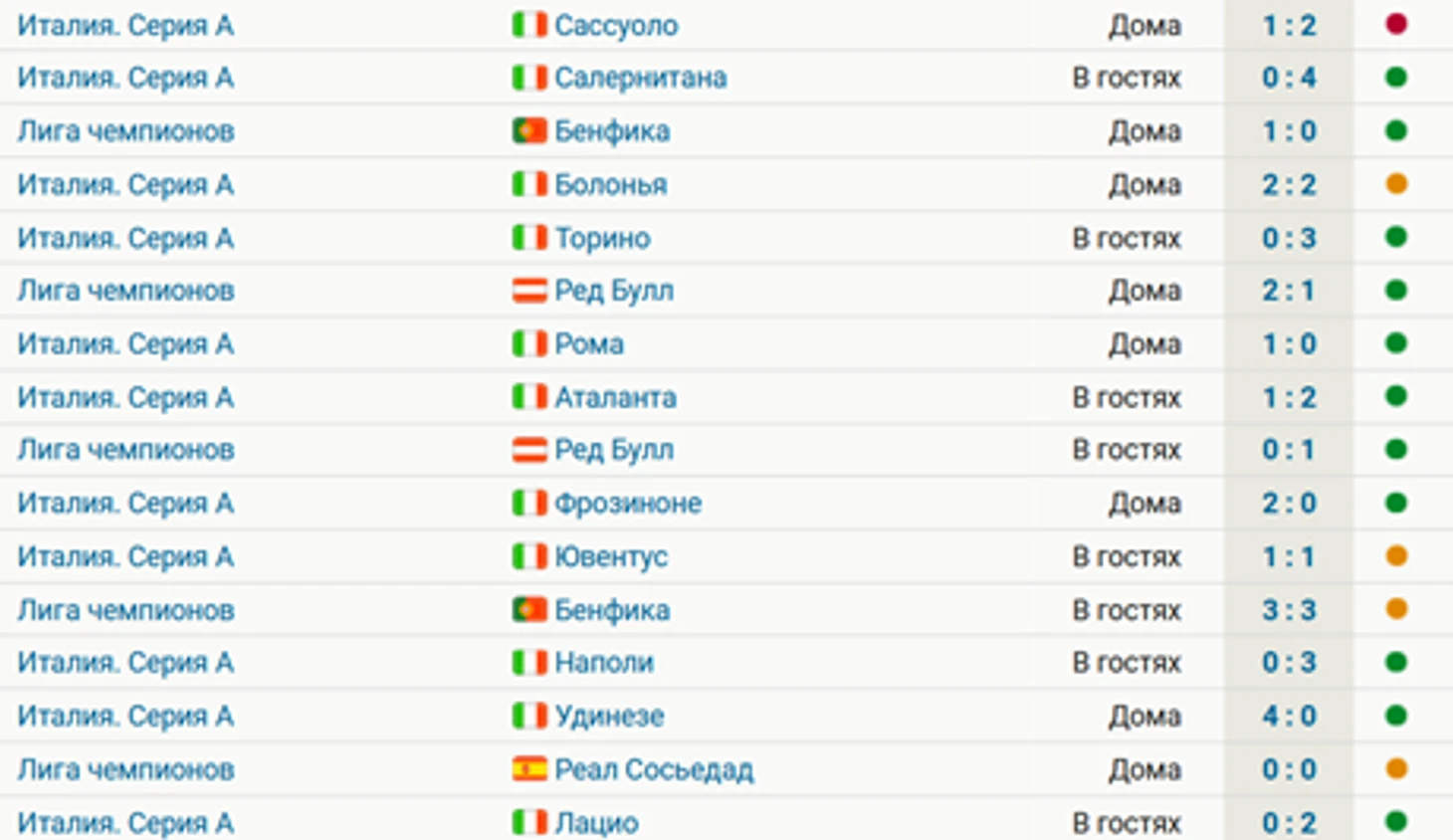Open the Торино team link

602,238
